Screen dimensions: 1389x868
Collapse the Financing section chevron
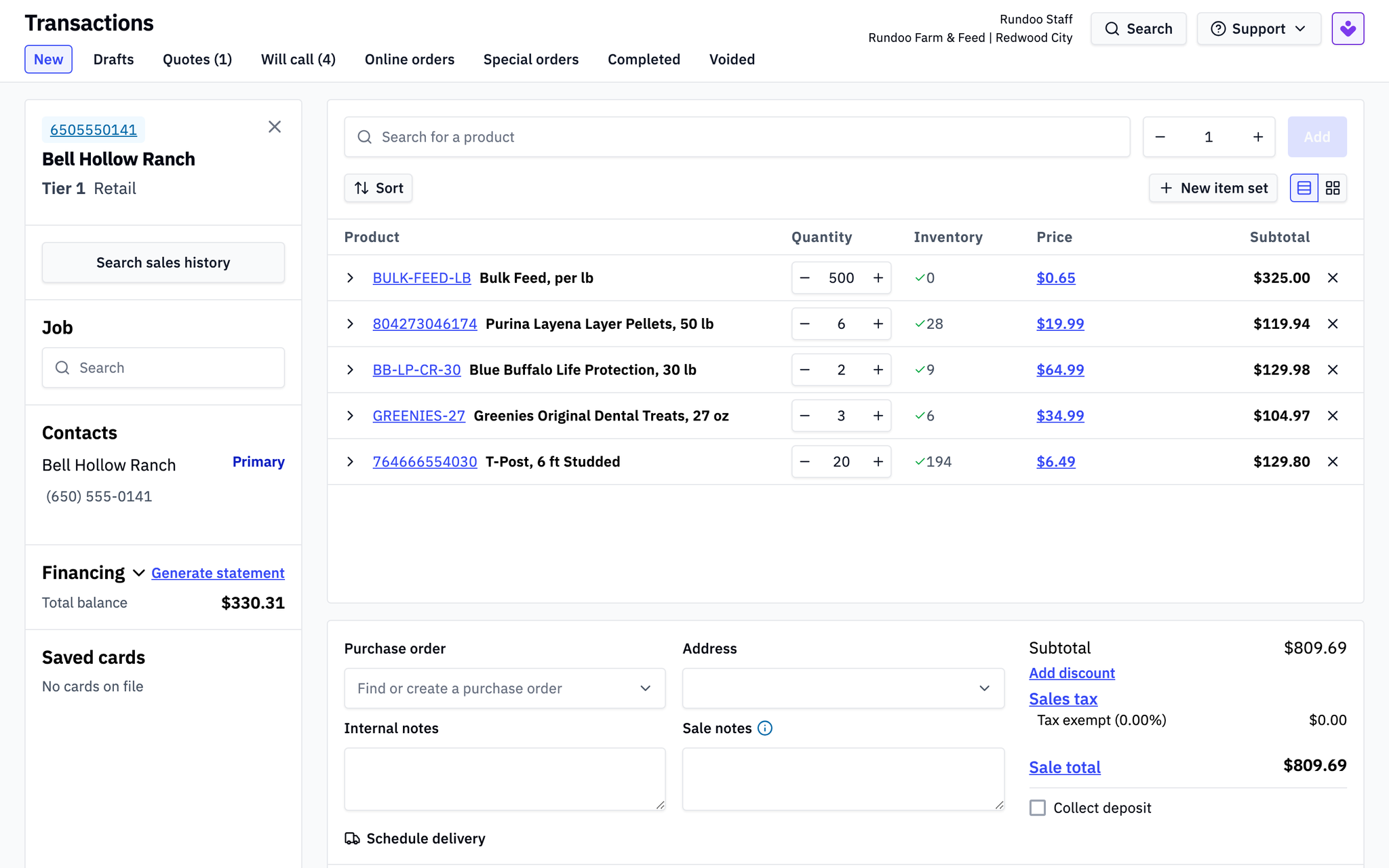(x=139, y=573)
